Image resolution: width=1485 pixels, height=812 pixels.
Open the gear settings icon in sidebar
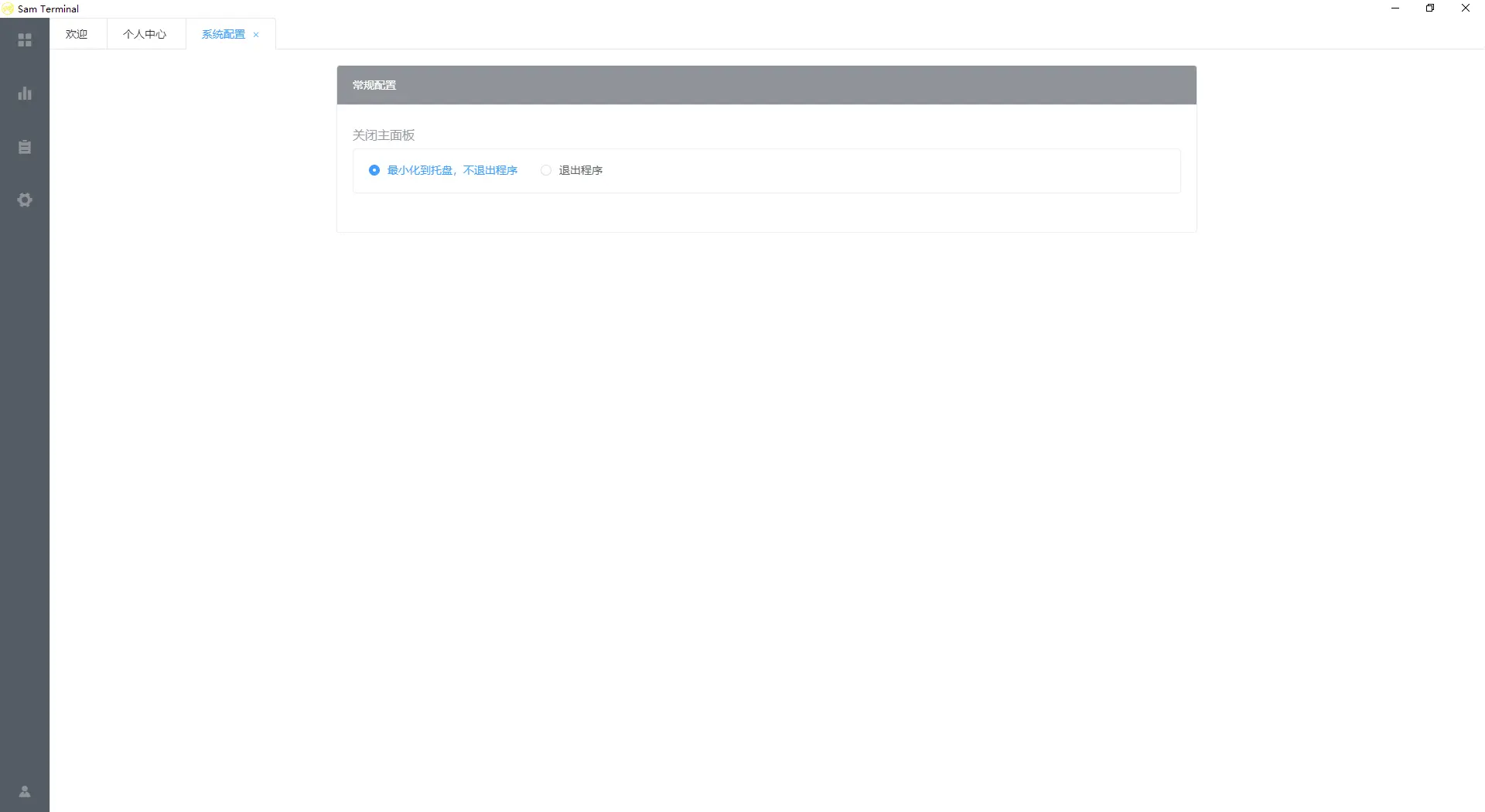pos(25,200)
